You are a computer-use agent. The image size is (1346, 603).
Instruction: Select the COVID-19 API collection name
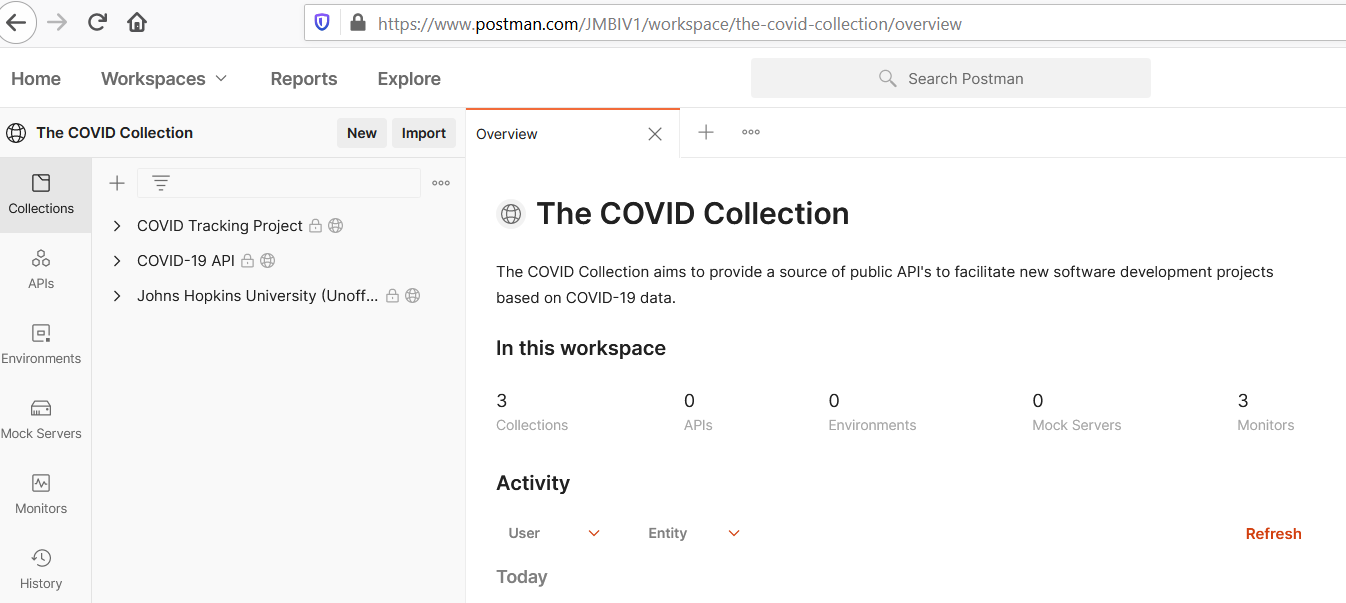[x=186, y=261]
